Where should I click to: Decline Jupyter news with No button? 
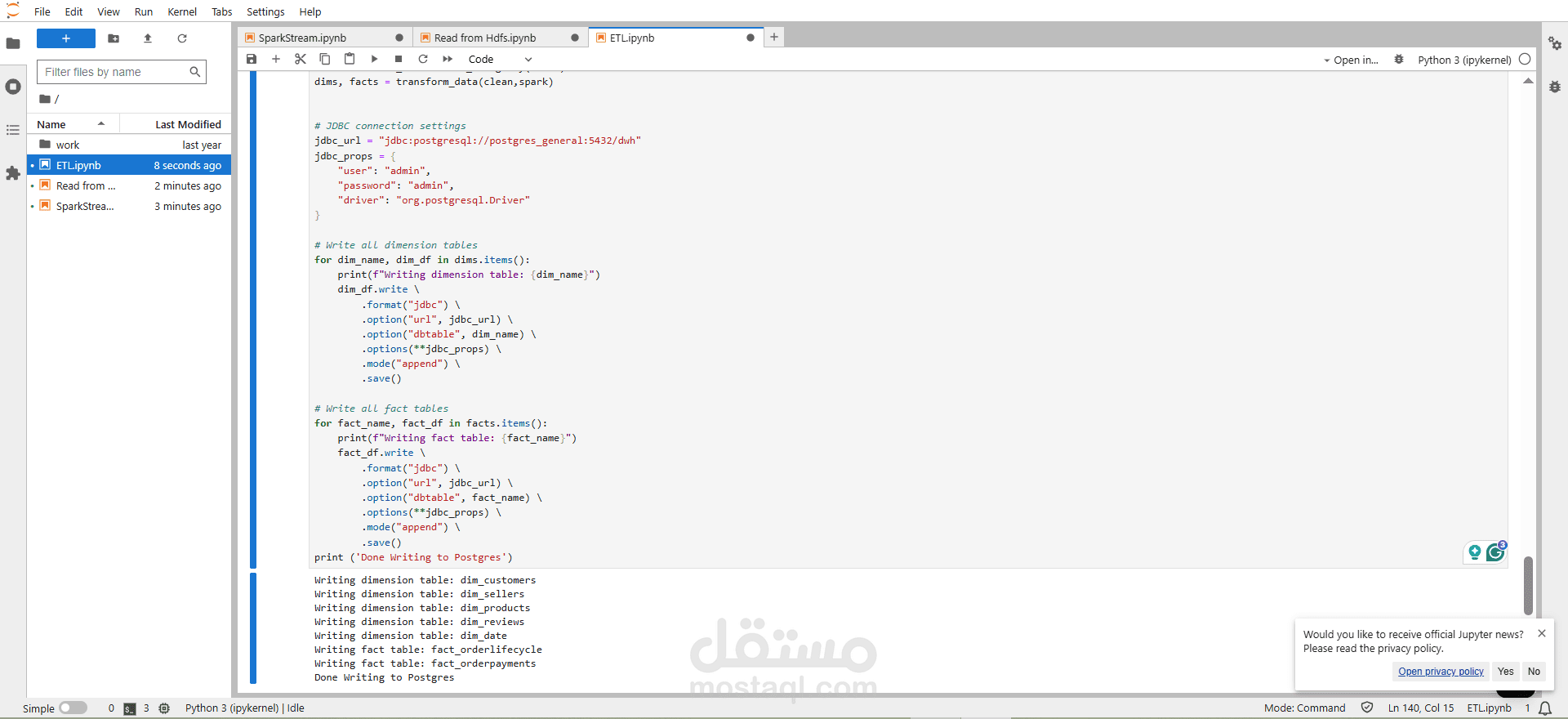pos(1534,672)
